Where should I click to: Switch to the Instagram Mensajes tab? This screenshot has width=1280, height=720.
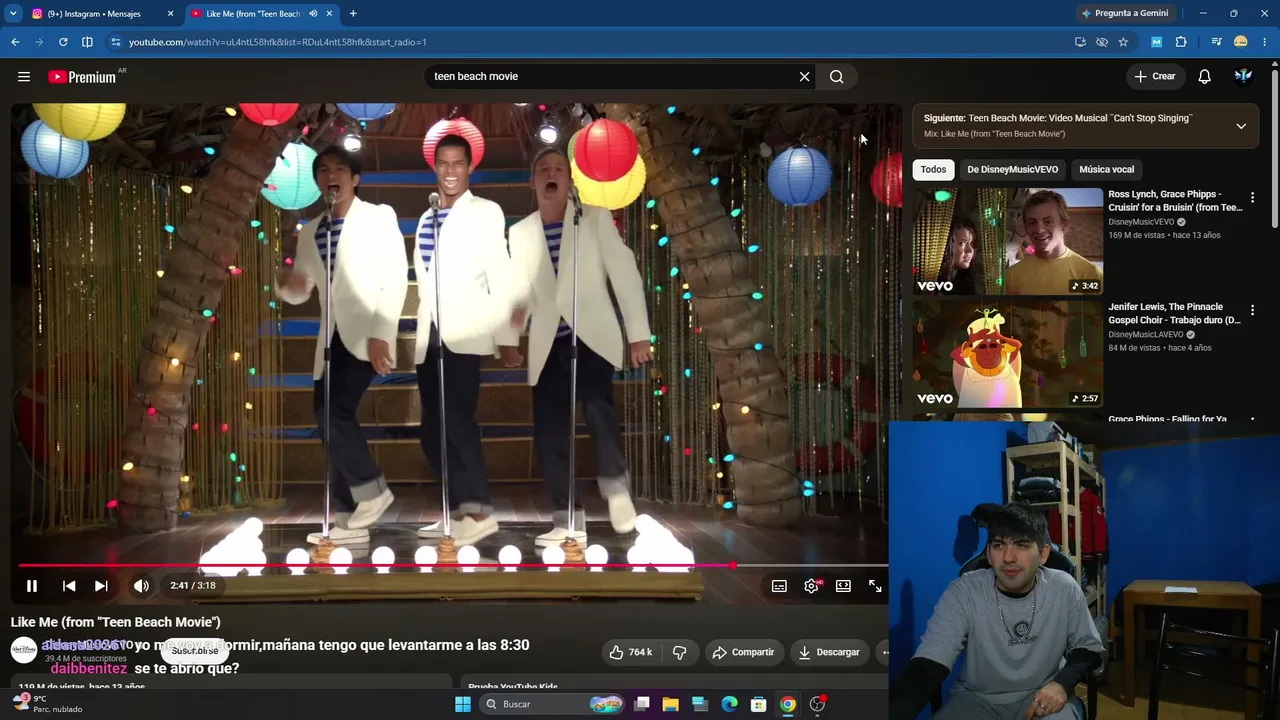(x=96, y=14)
